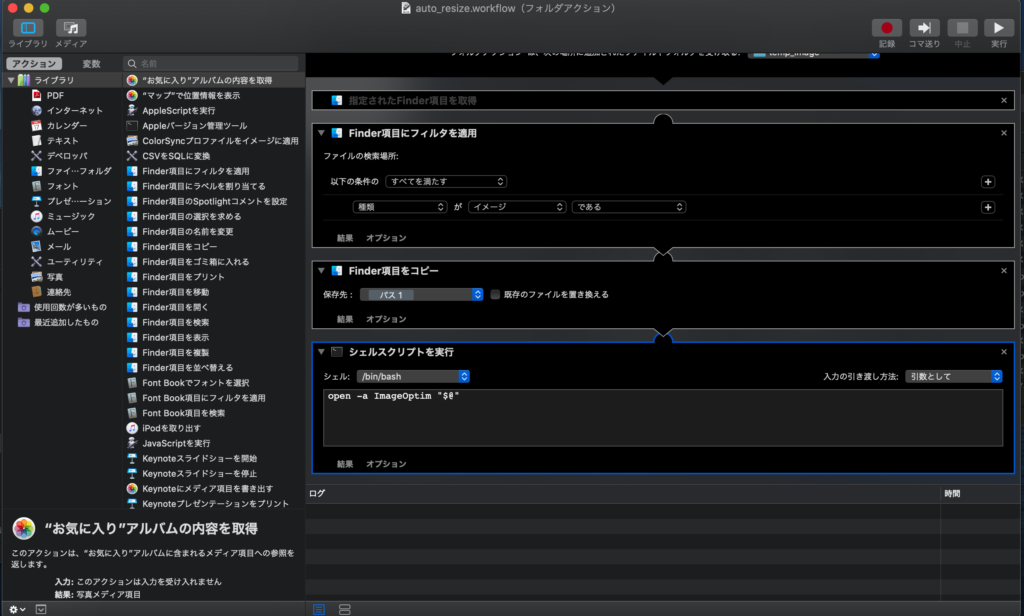1024x616 pixels.
Task: Open the Media browser button
Action: click(x=71, y=28)
